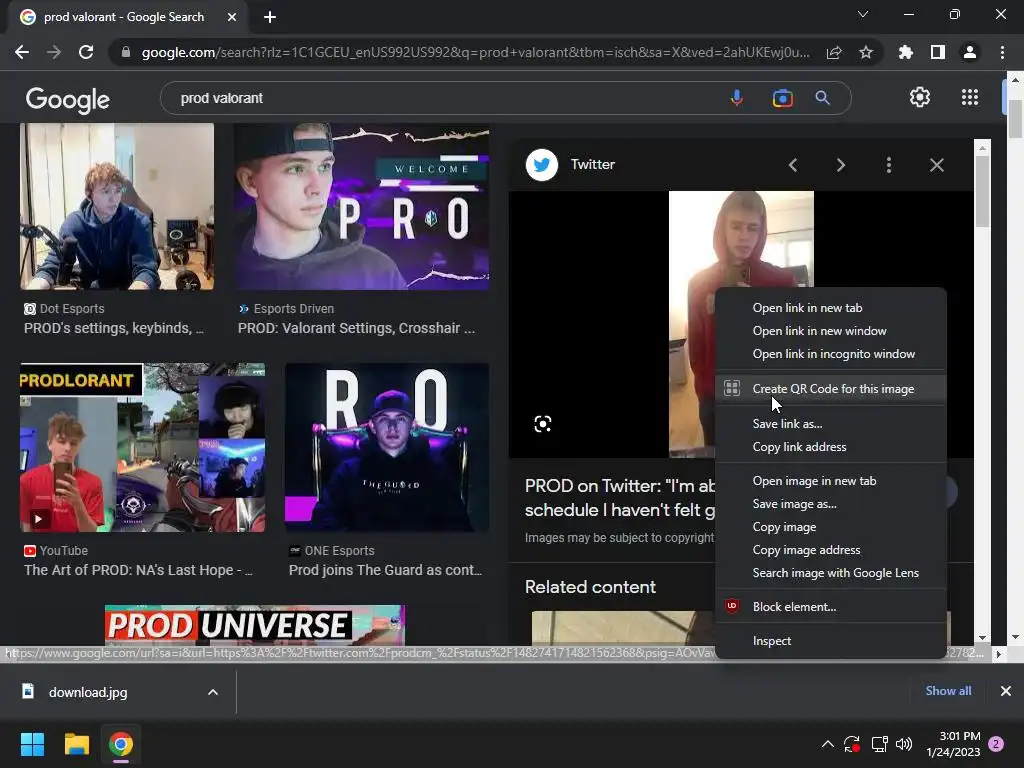The width and height of the screenshot is (1024, 768).
Task: Choose Search image with Google Lens
Action: pos(831,573)
